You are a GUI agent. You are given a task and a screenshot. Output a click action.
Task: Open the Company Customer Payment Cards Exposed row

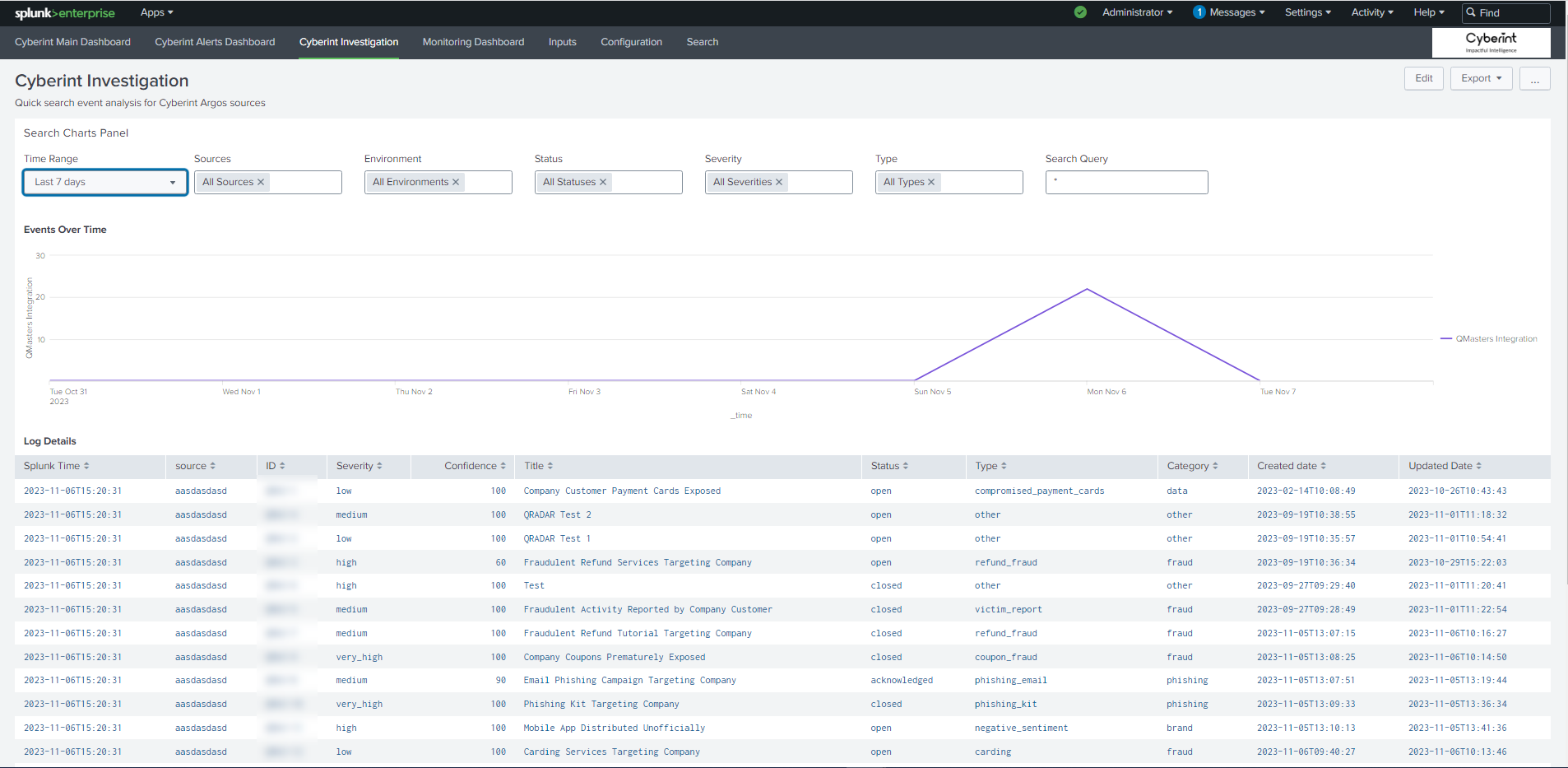pyautogui.click(x=782, y=491)
